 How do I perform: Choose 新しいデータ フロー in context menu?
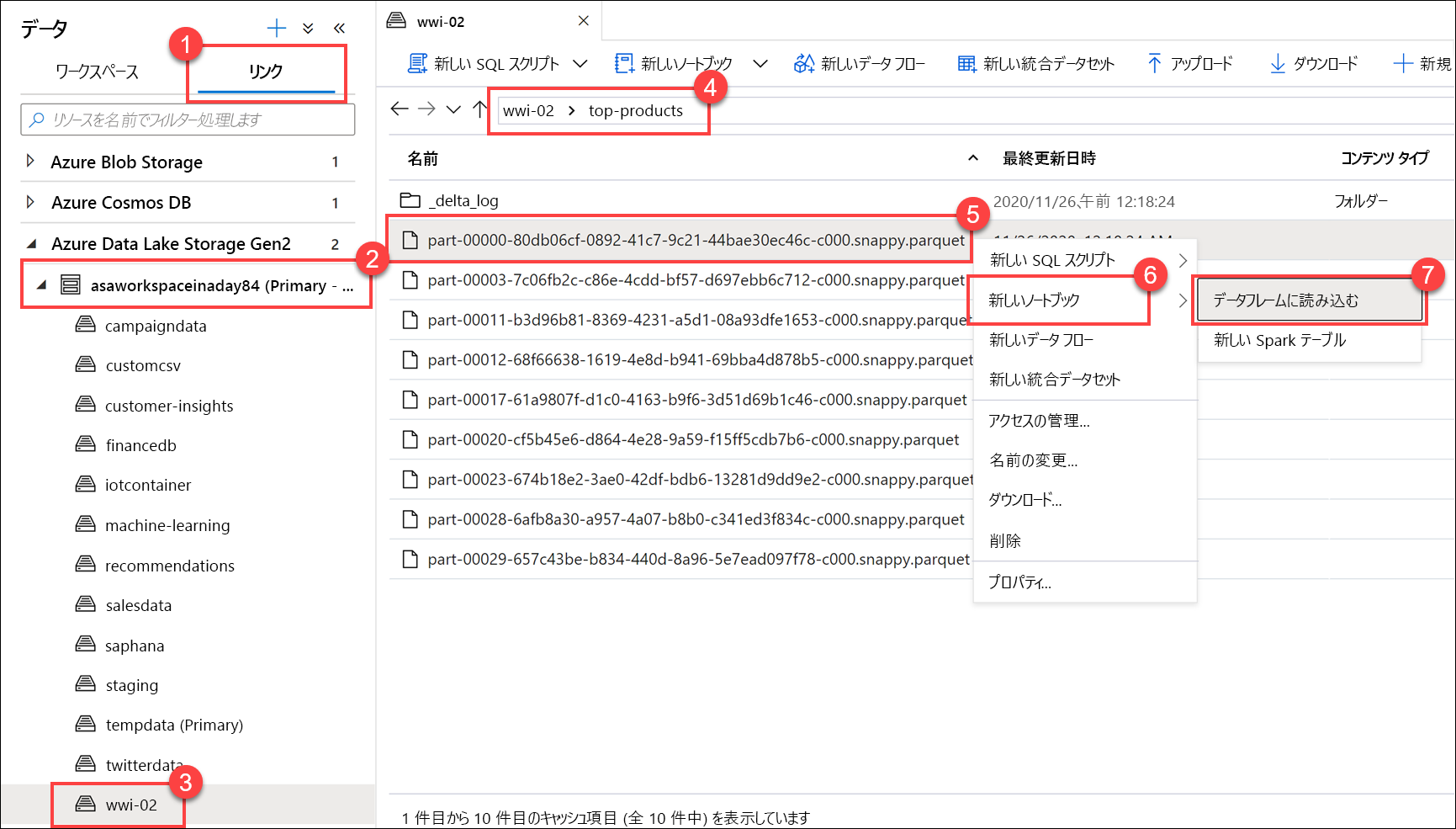[x=1085, y=340]
